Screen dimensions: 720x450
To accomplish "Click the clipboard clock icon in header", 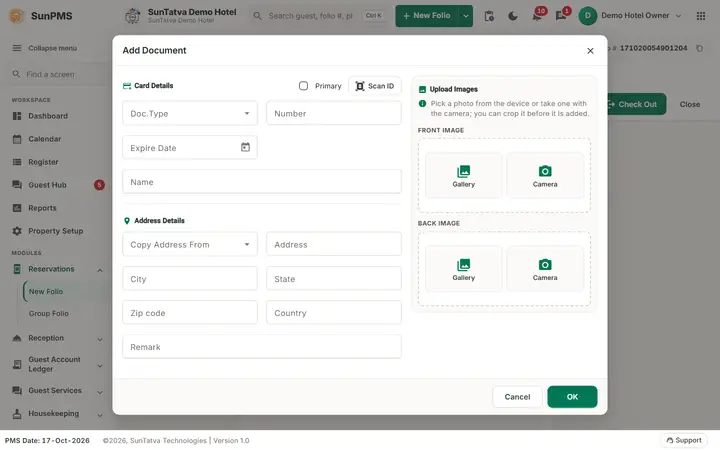I will tap(489, 16).
